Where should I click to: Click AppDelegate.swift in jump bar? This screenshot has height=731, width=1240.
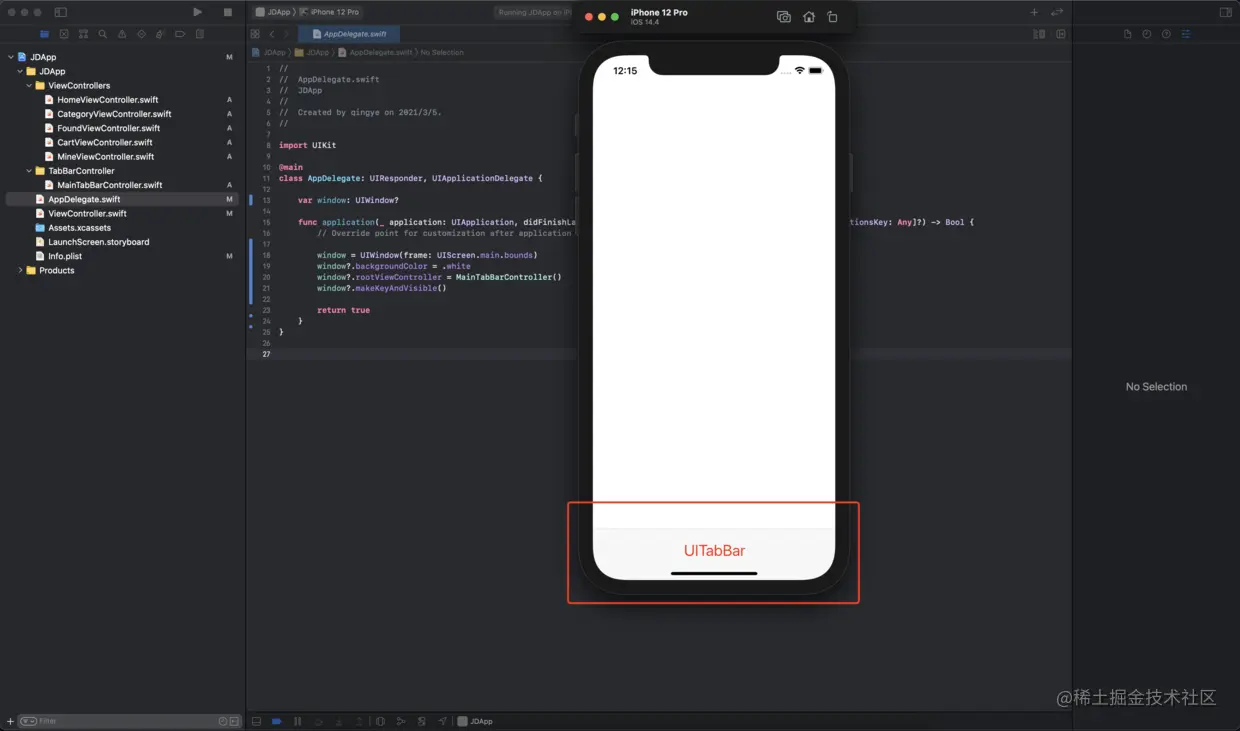(x=375, y=52)
